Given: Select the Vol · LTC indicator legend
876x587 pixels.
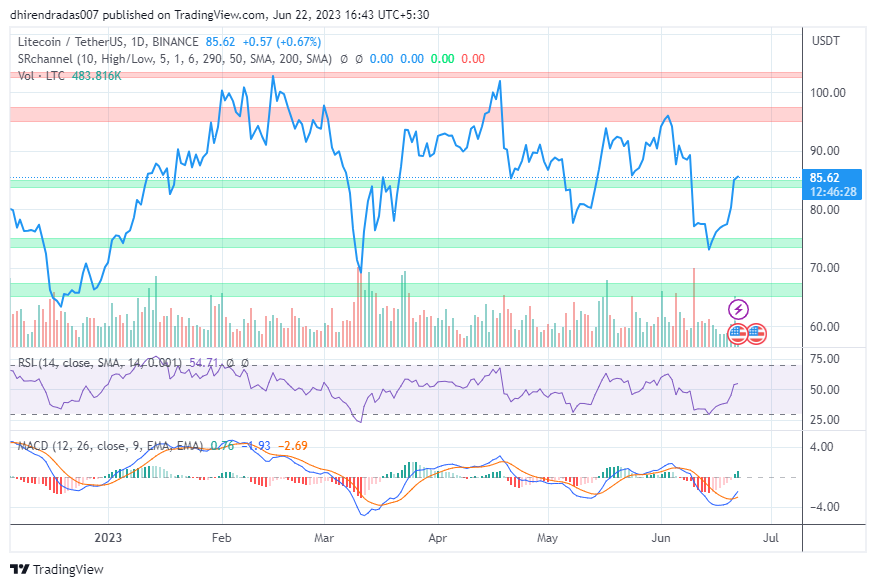Looking at the screenshot, I should (42, 76).
